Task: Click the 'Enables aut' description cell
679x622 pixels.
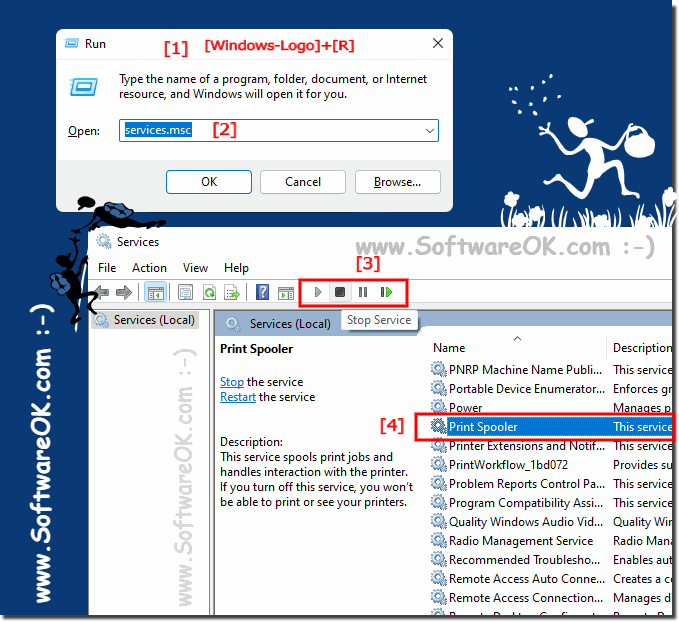Action: [x=642, y=560]
